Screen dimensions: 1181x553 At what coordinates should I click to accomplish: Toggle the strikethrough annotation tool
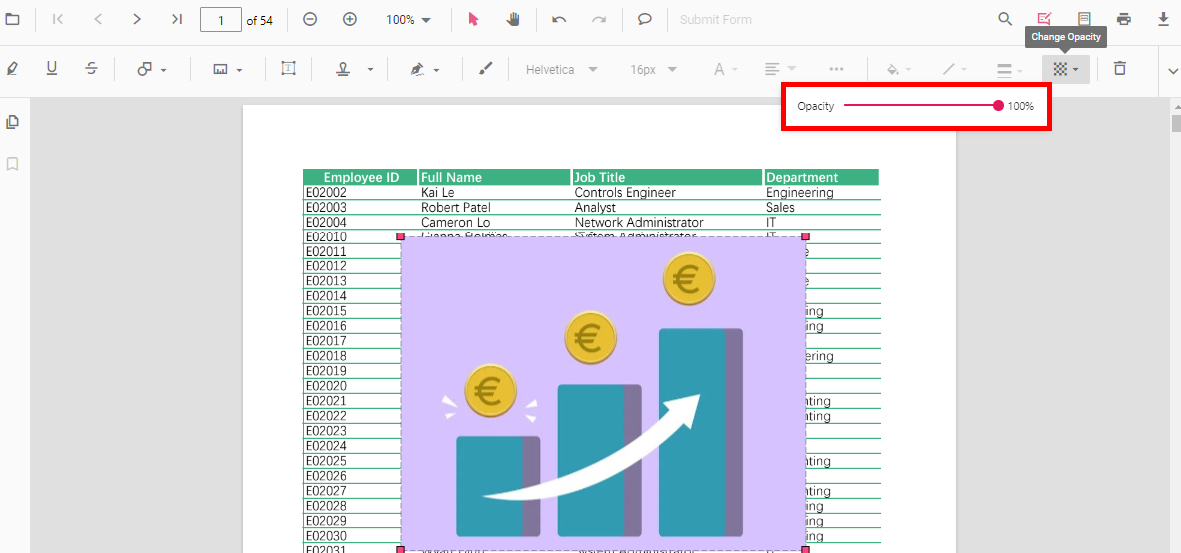click(91, 69)
